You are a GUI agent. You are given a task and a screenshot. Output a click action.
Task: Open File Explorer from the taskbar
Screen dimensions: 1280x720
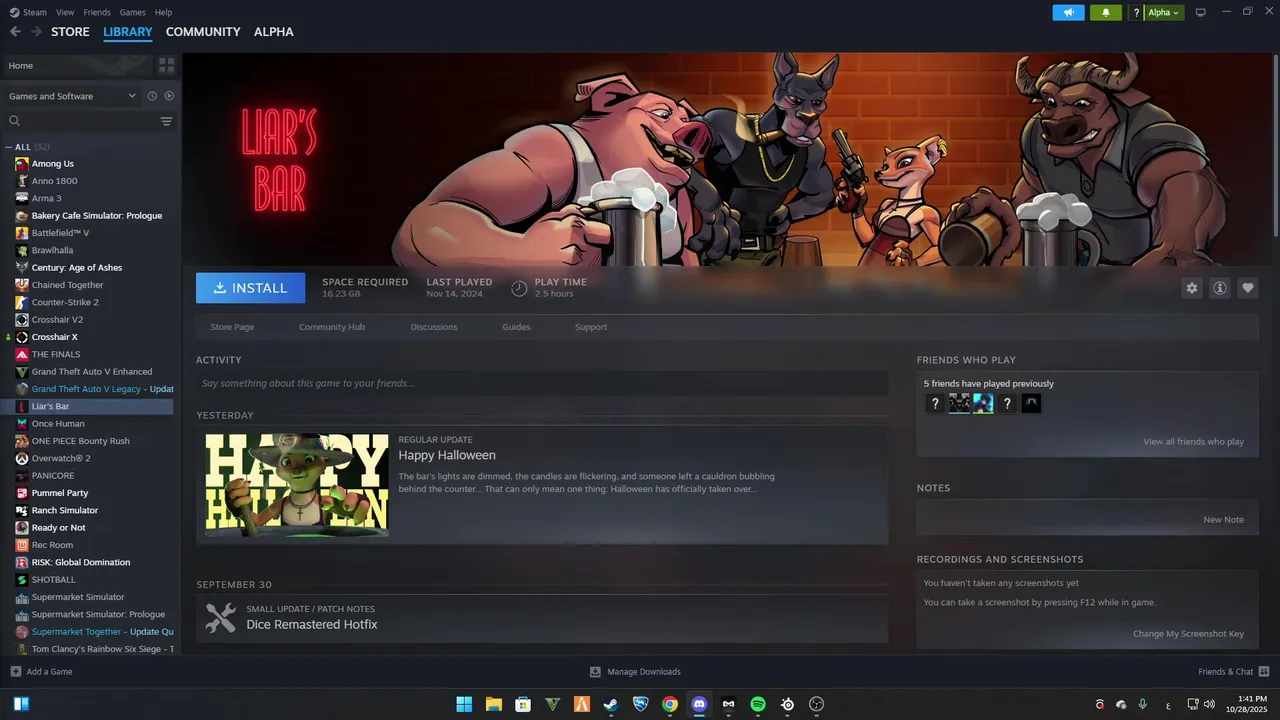(493, 704)
